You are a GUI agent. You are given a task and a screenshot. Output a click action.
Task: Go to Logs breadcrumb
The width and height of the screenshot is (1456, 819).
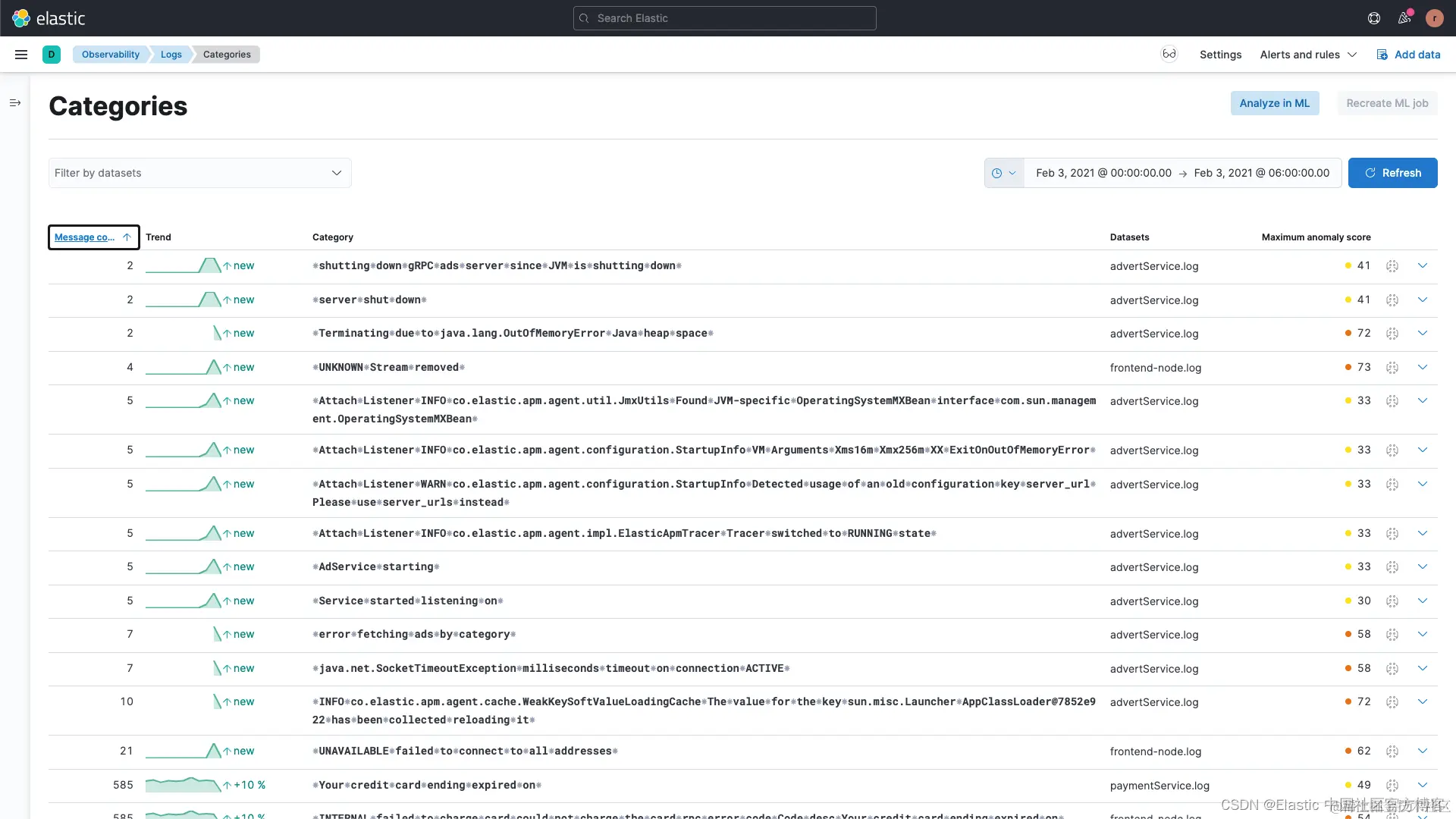coord(171,55)
